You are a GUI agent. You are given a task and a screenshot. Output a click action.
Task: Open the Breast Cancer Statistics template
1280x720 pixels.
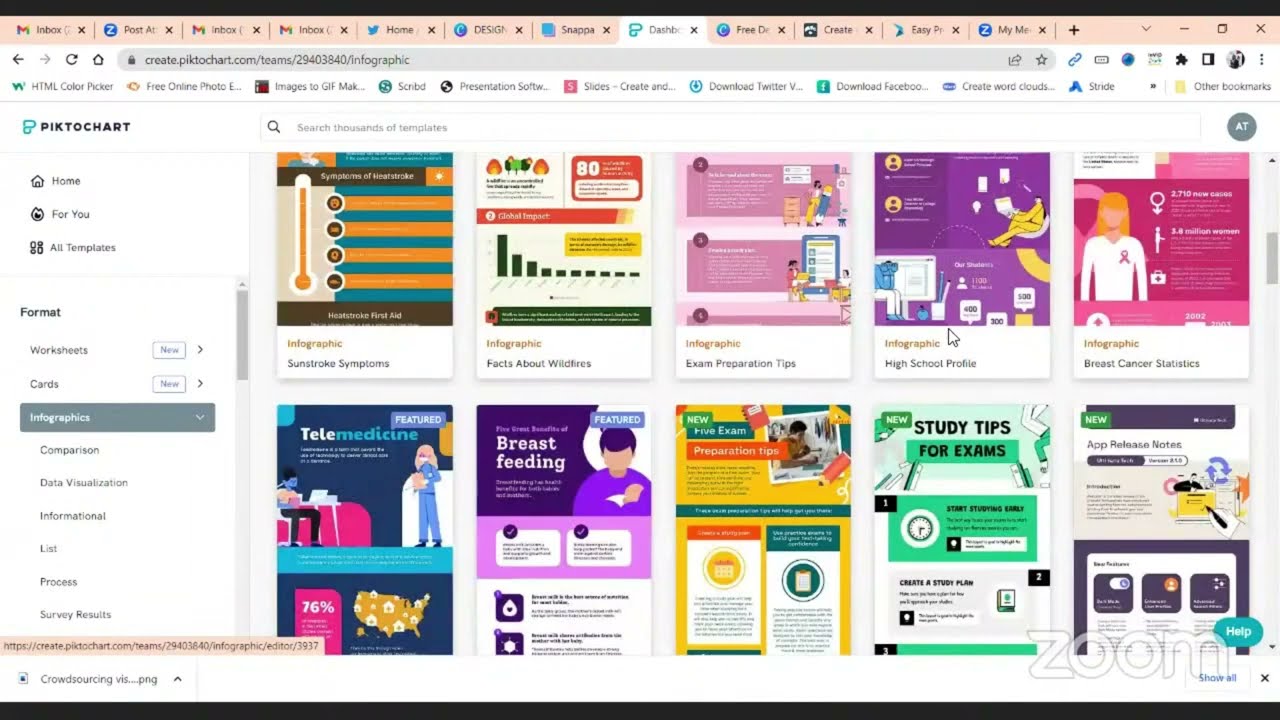click(1161, 265)
